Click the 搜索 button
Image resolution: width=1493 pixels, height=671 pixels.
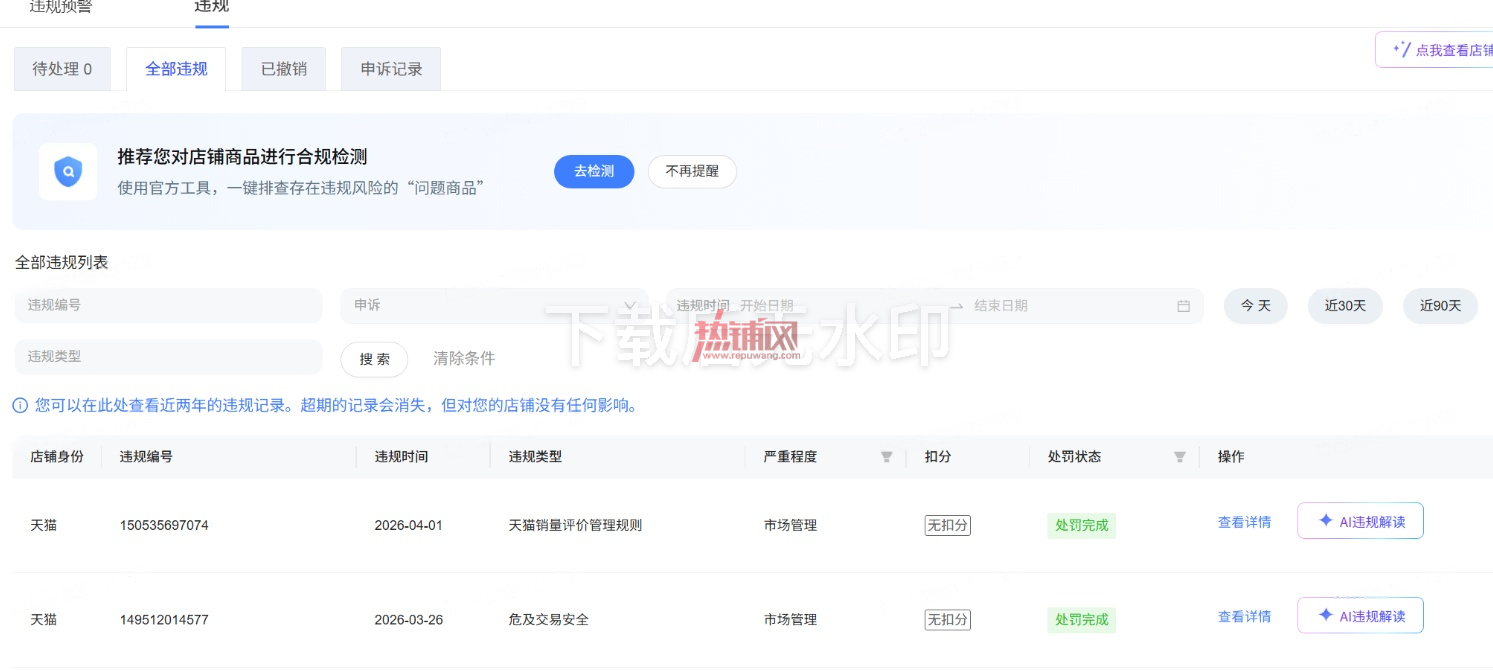coord(374,359)
